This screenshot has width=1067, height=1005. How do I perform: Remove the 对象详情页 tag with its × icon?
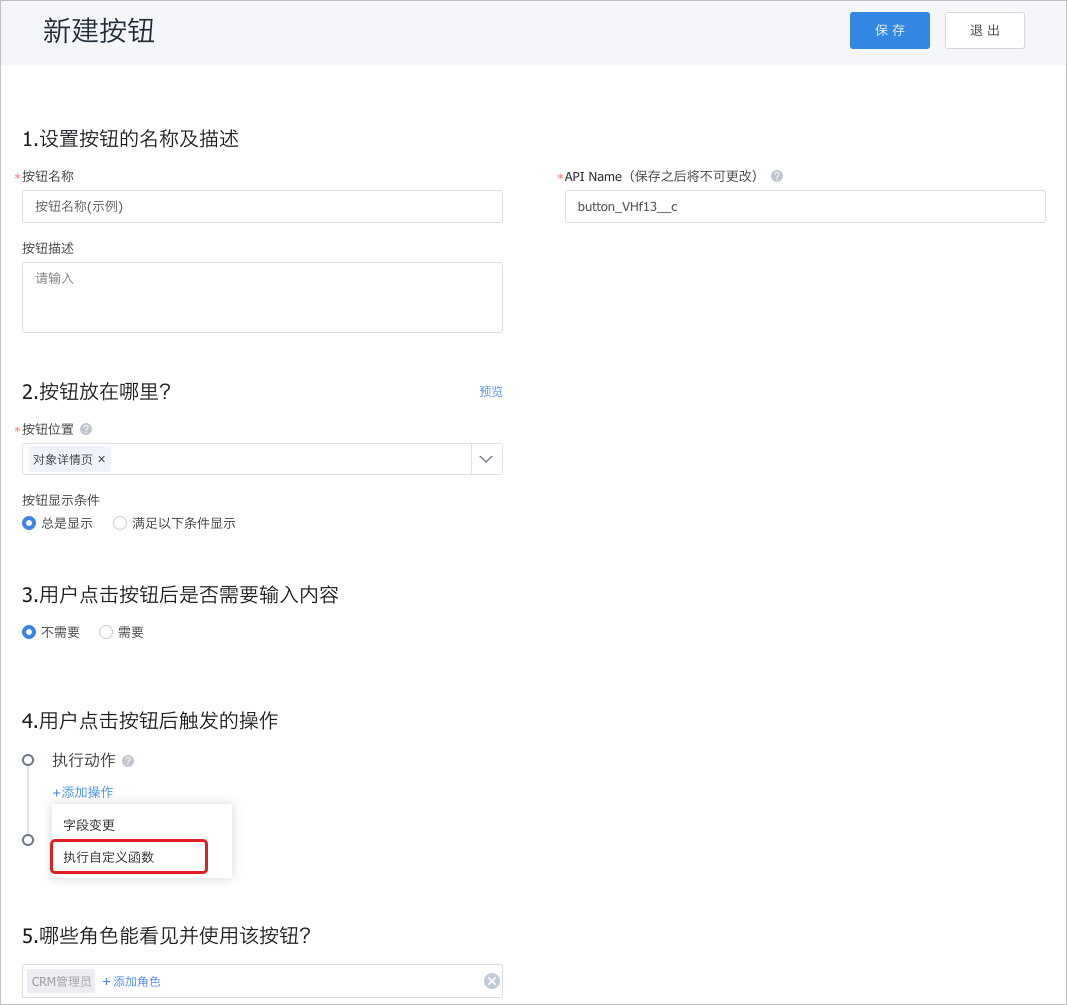[101, 459]
